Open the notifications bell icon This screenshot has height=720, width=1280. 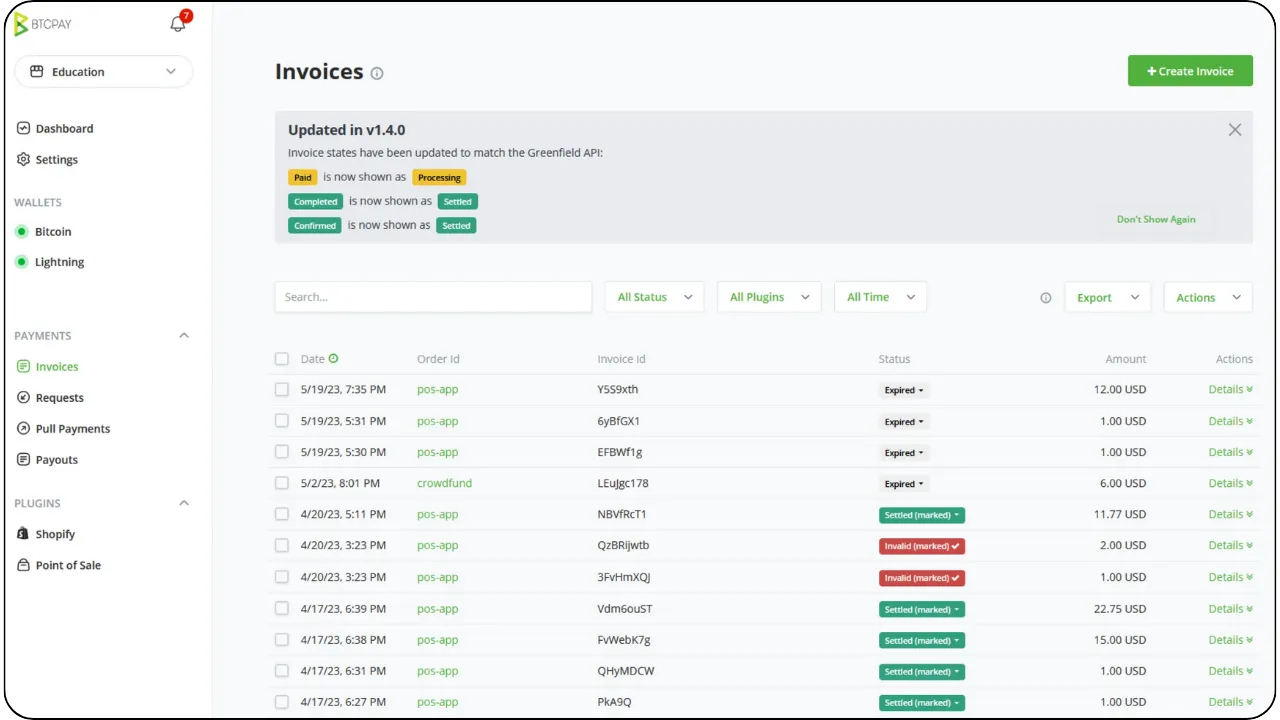coord(178,24)
